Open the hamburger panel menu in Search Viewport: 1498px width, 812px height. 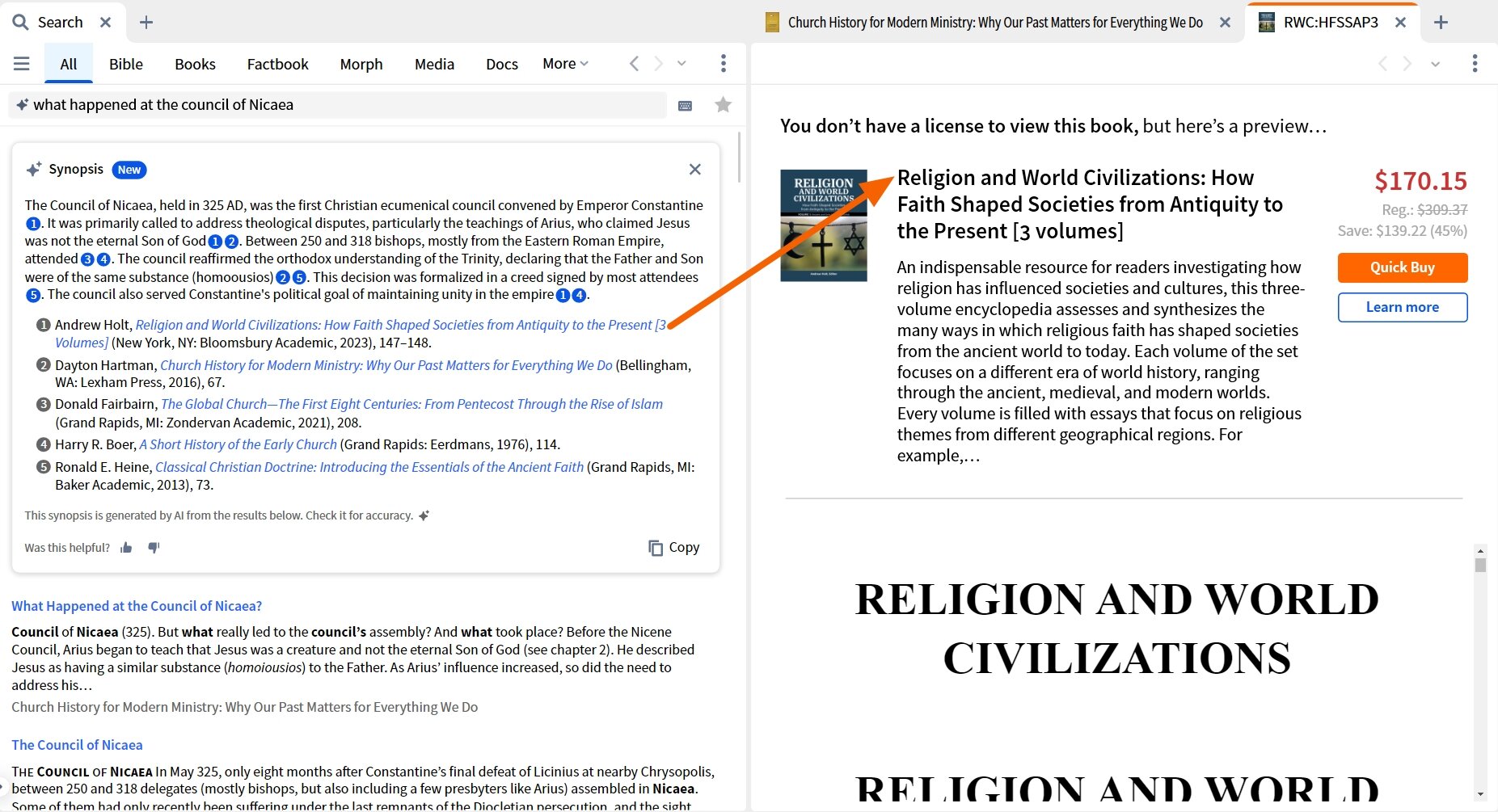(22, 64)
